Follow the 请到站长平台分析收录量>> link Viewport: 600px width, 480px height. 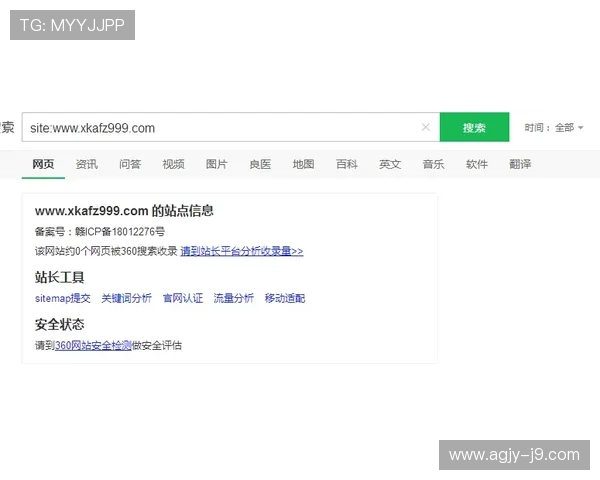coord(242,251)
